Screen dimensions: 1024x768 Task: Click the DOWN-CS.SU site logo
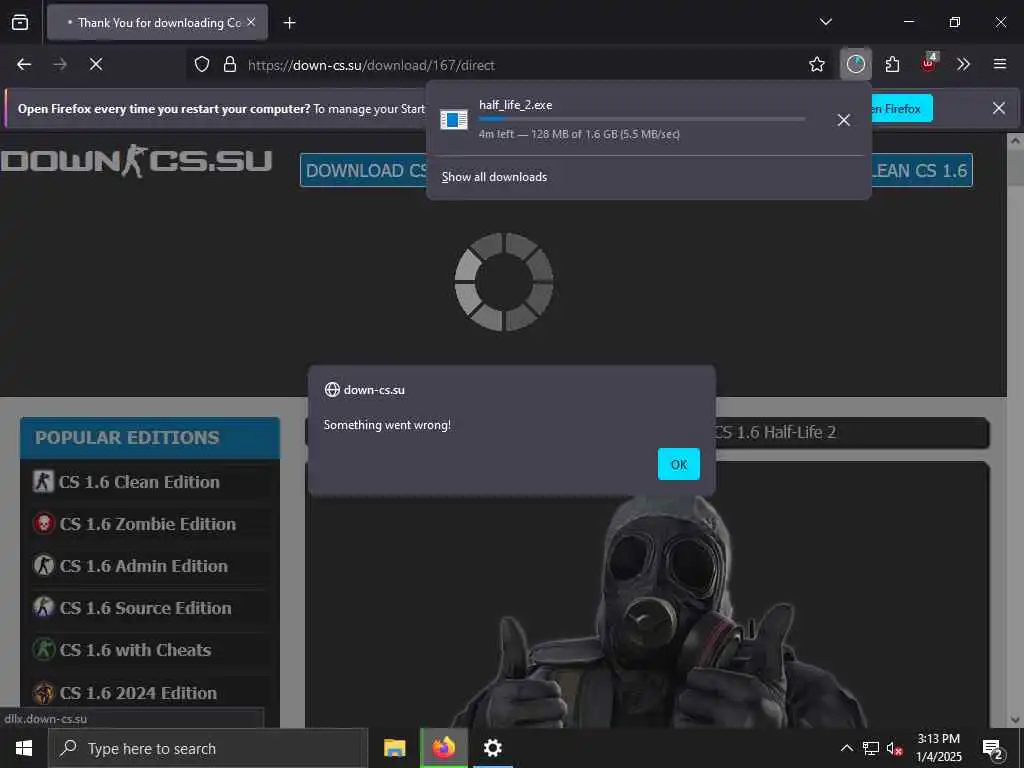[x=136, y=161]
